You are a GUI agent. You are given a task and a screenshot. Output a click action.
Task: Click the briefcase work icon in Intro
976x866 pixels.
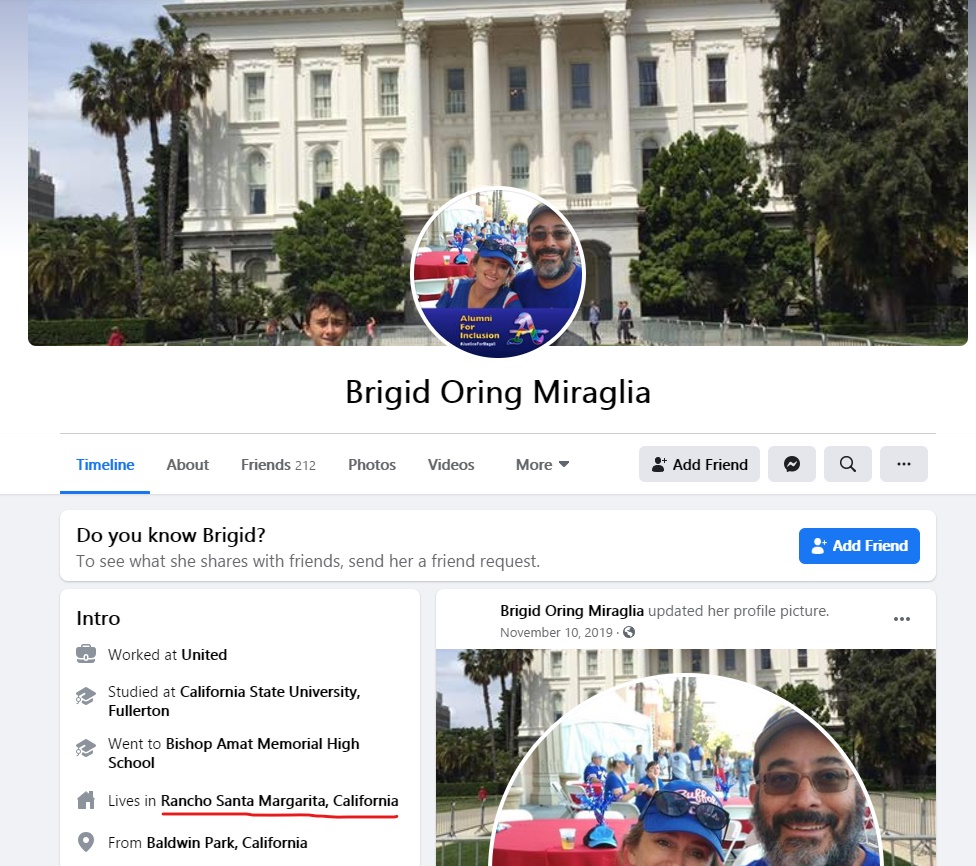(86, 654)
